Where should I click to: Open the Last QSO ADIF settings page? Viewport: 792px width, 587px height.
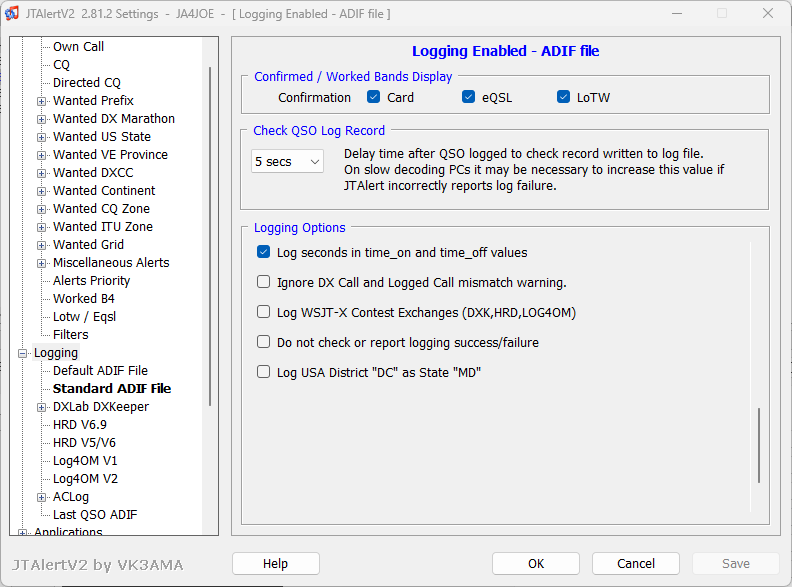[x=95, y=515]
